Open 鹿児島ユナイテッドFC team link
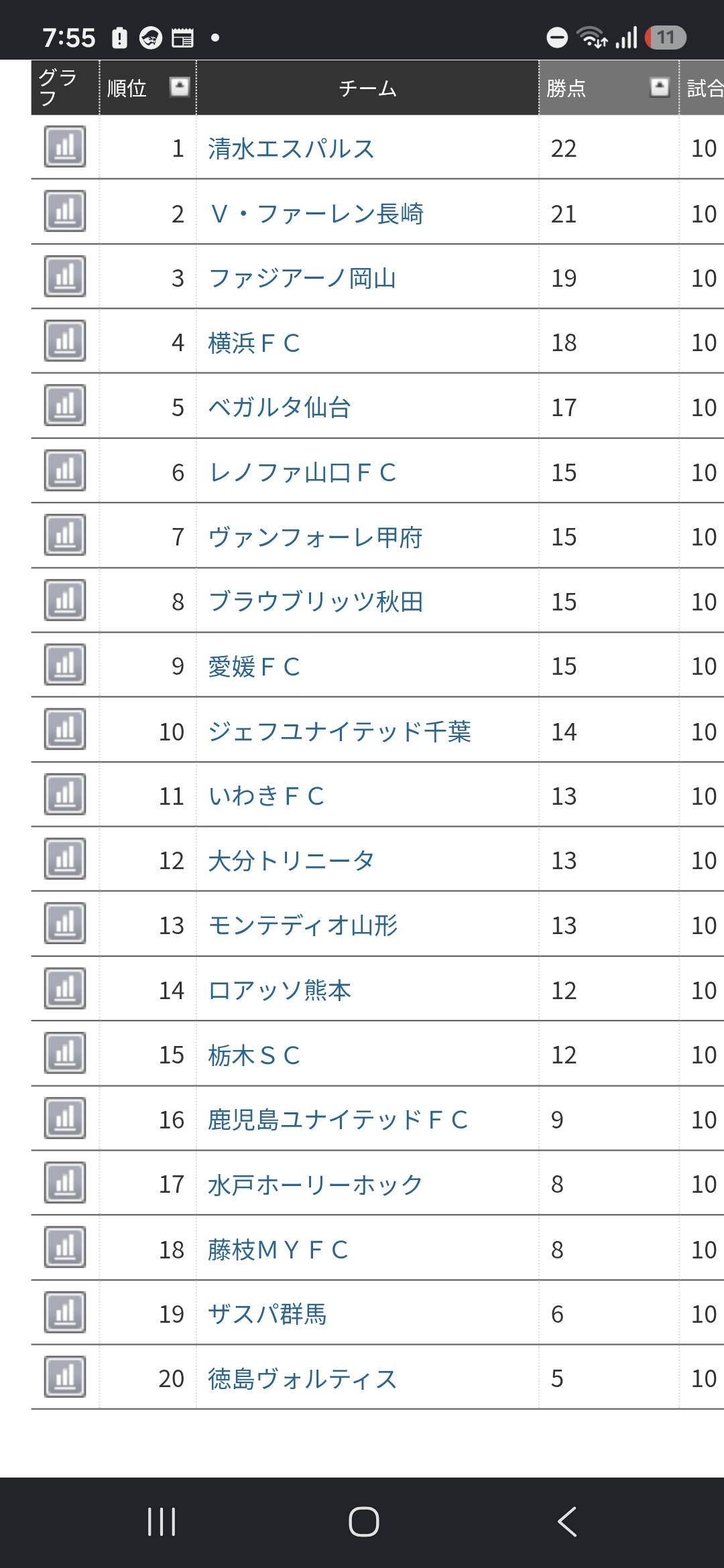 (338, 1120)
